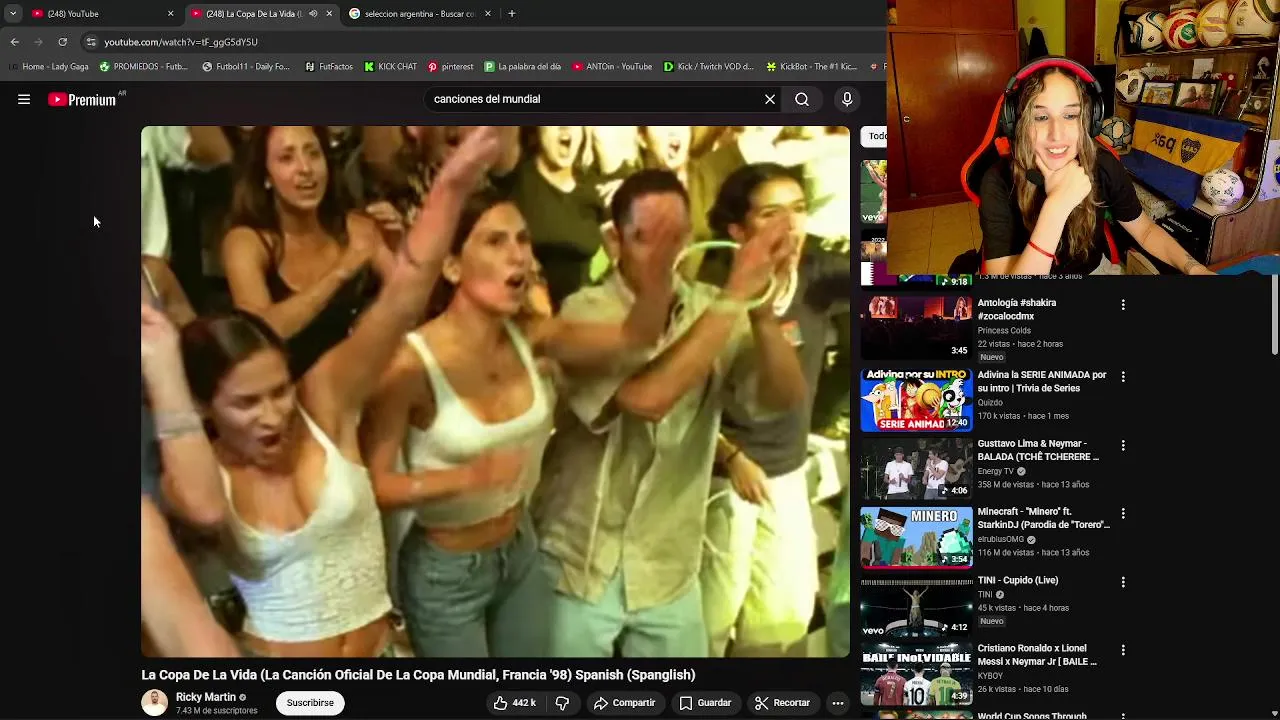Click the video title La Copa De La Vida
This screenshot has height=720, width=1280.
click(418, 675)
